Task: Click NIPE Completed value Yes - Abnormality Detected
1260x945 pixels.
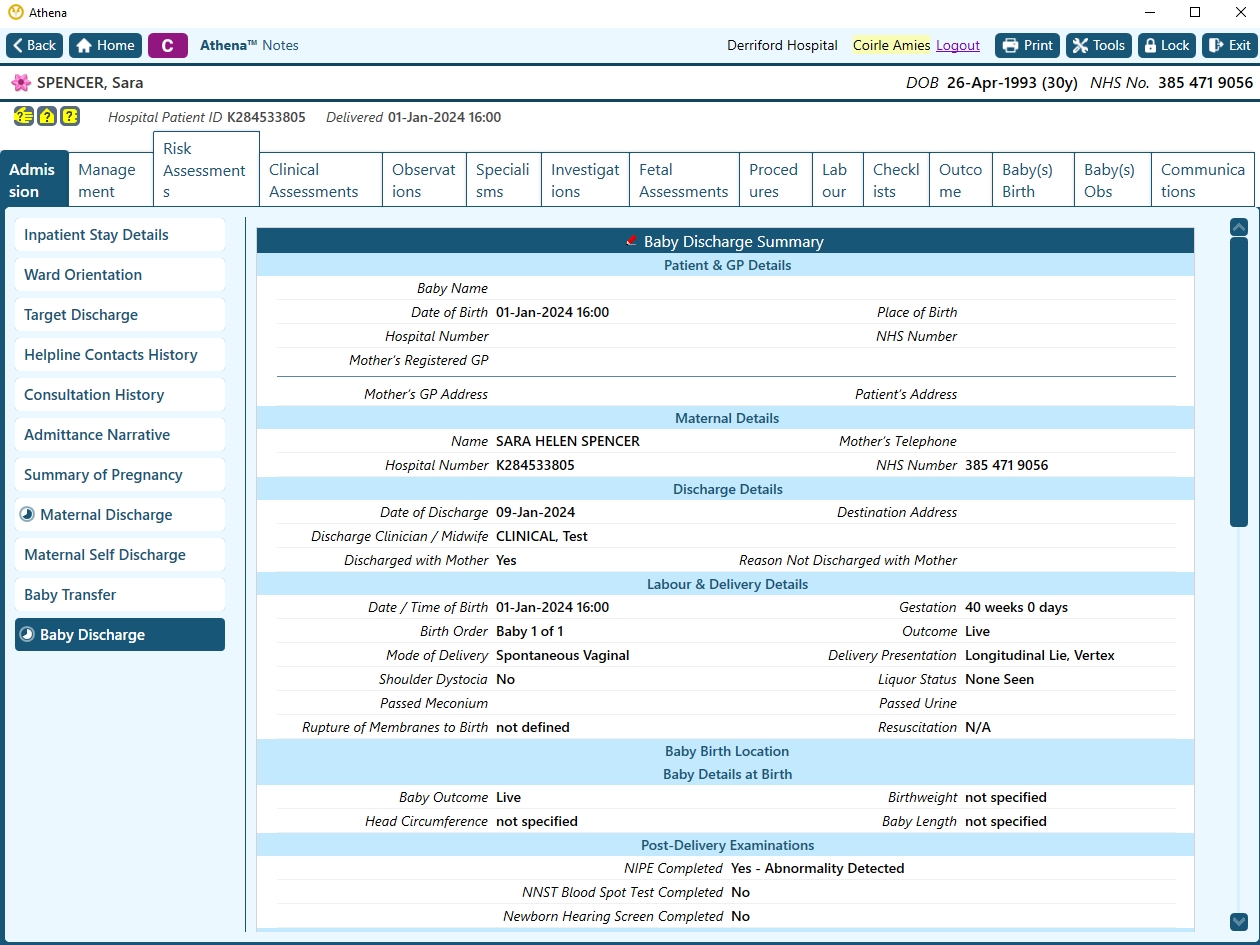Action: tap(818, 868)
